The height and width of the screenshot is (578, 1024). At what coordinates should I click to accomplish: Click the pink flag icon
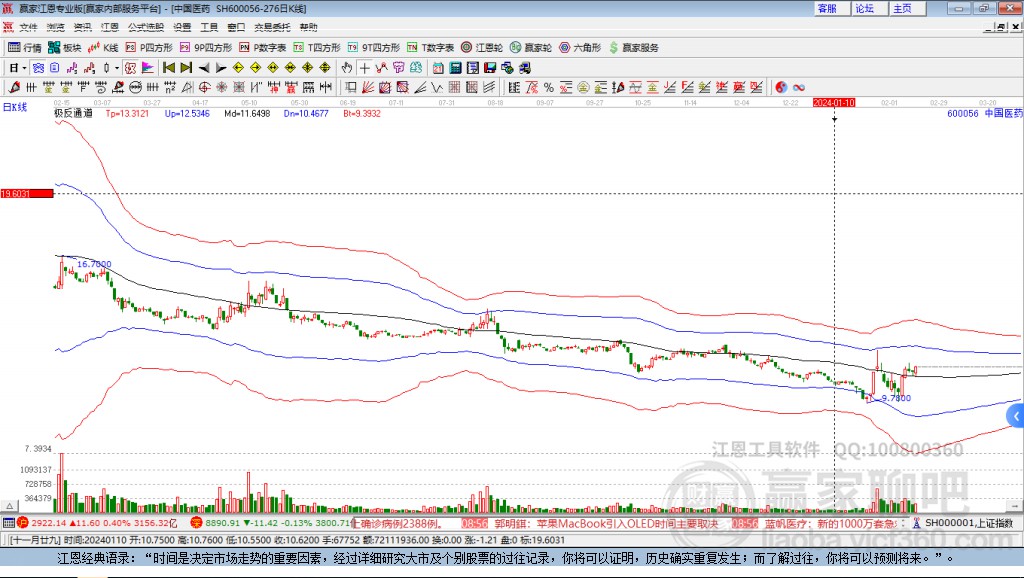[148, 68]
